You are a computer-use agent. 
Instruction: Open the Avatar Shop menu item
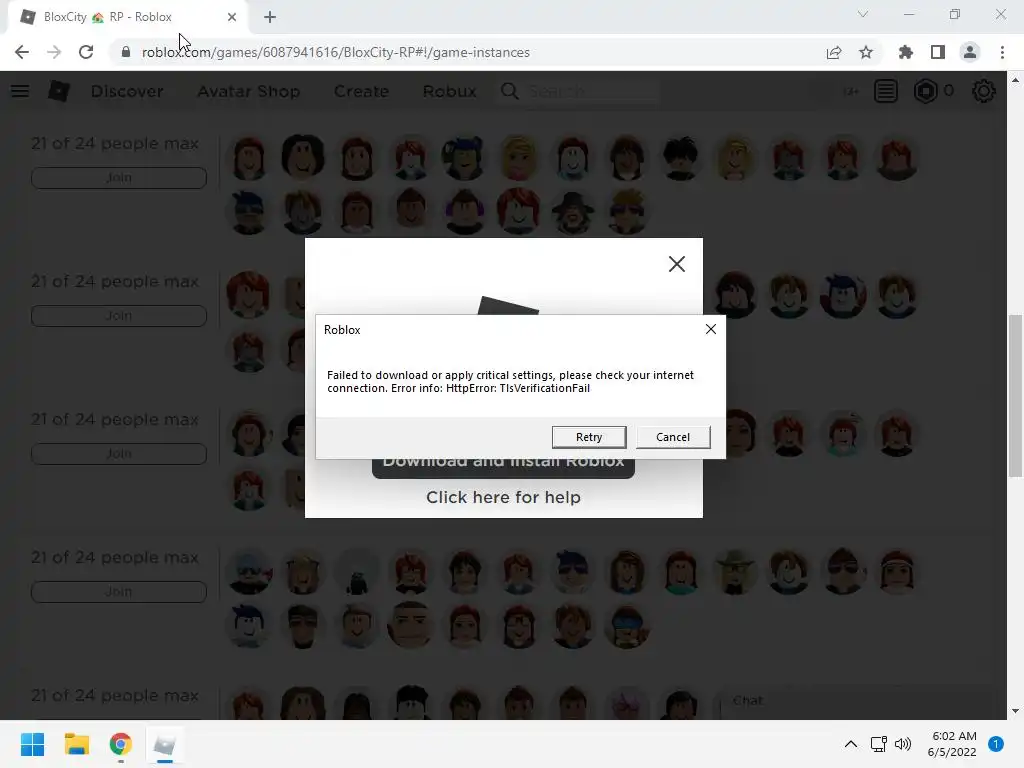pyautogui.click(x=249, y=91)
